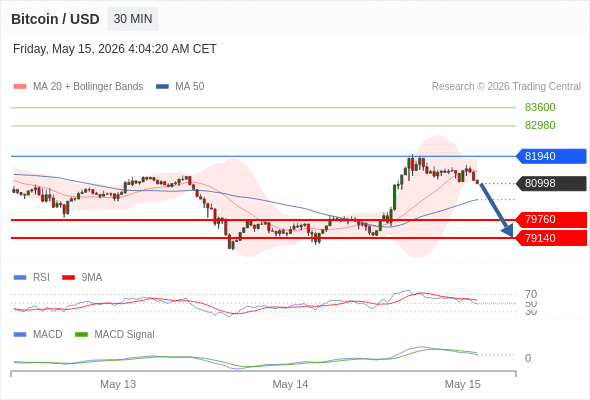Click the red 79760 support price tag

551,219
